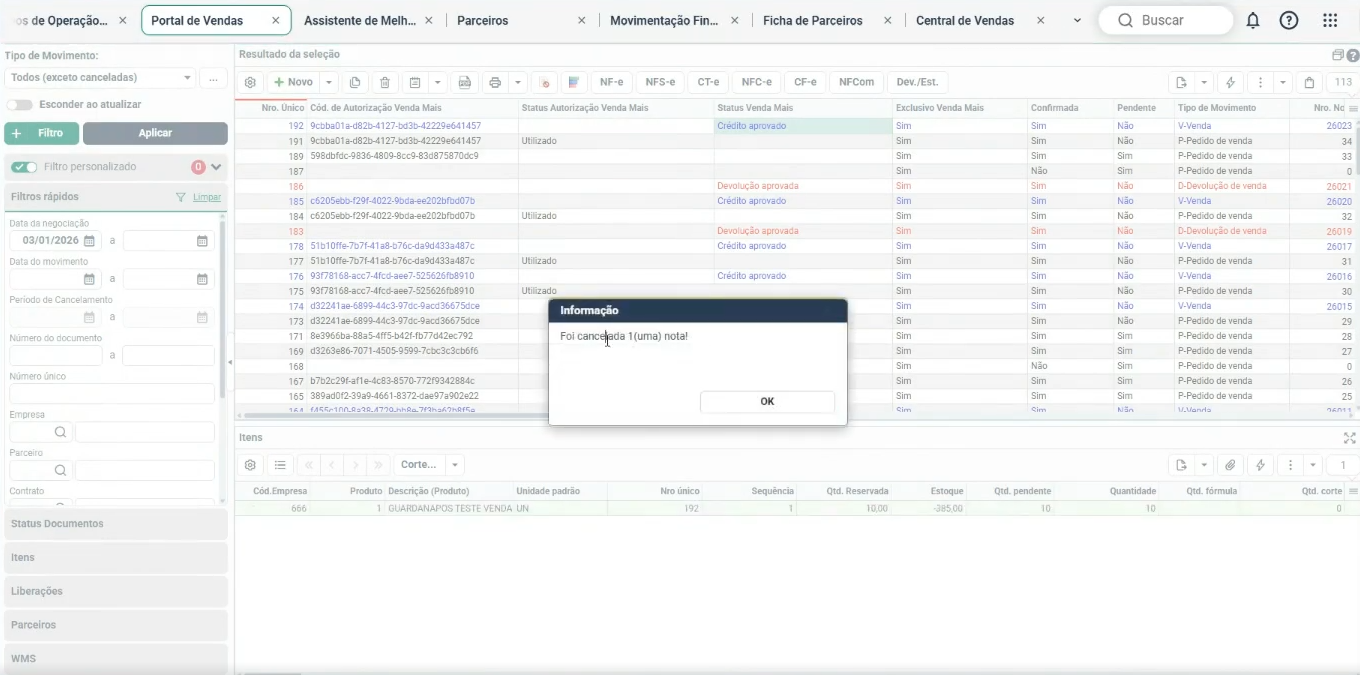Toggle the Filtro personalizado switch
1360x675 pixels.
pos(24,167)
